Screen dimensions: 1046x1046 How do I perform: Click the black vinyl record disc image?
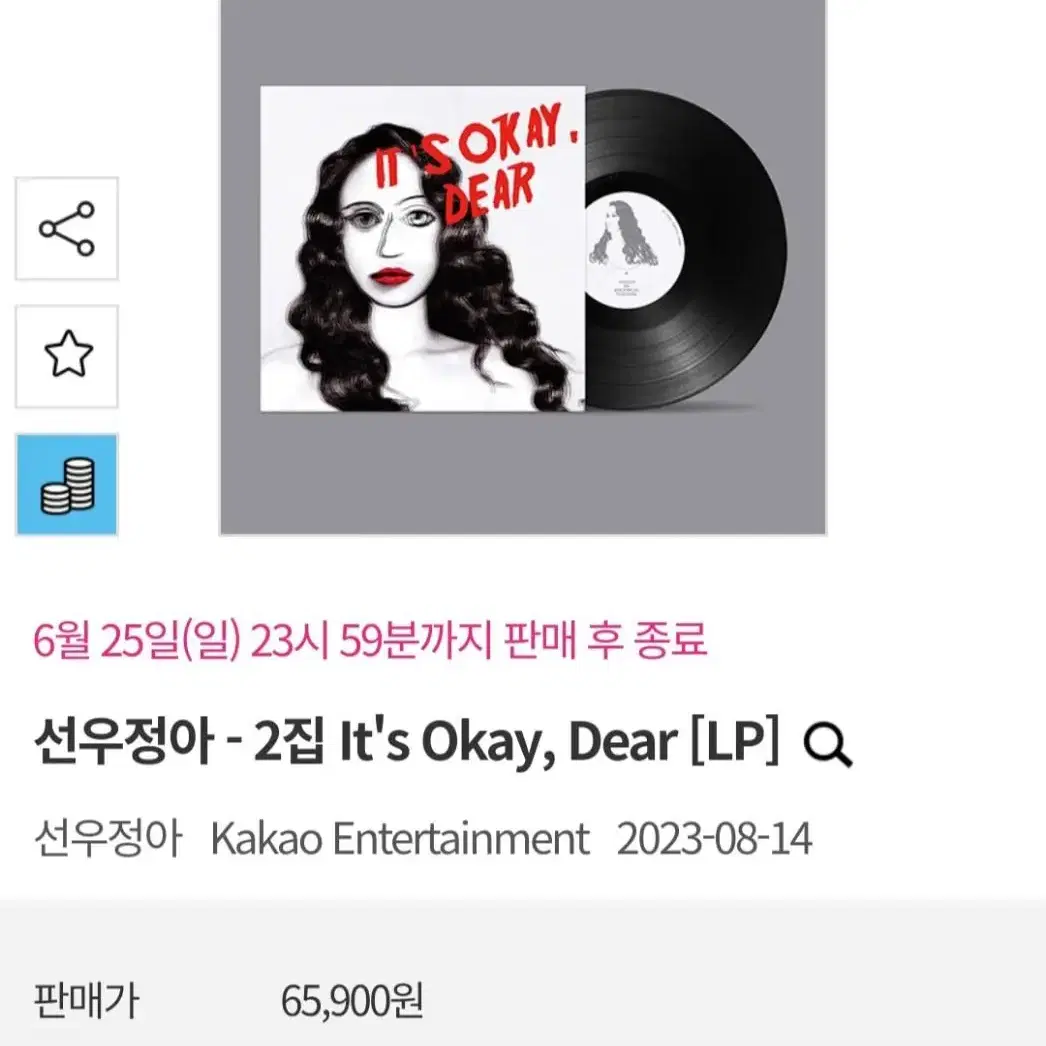click(686, 248)
